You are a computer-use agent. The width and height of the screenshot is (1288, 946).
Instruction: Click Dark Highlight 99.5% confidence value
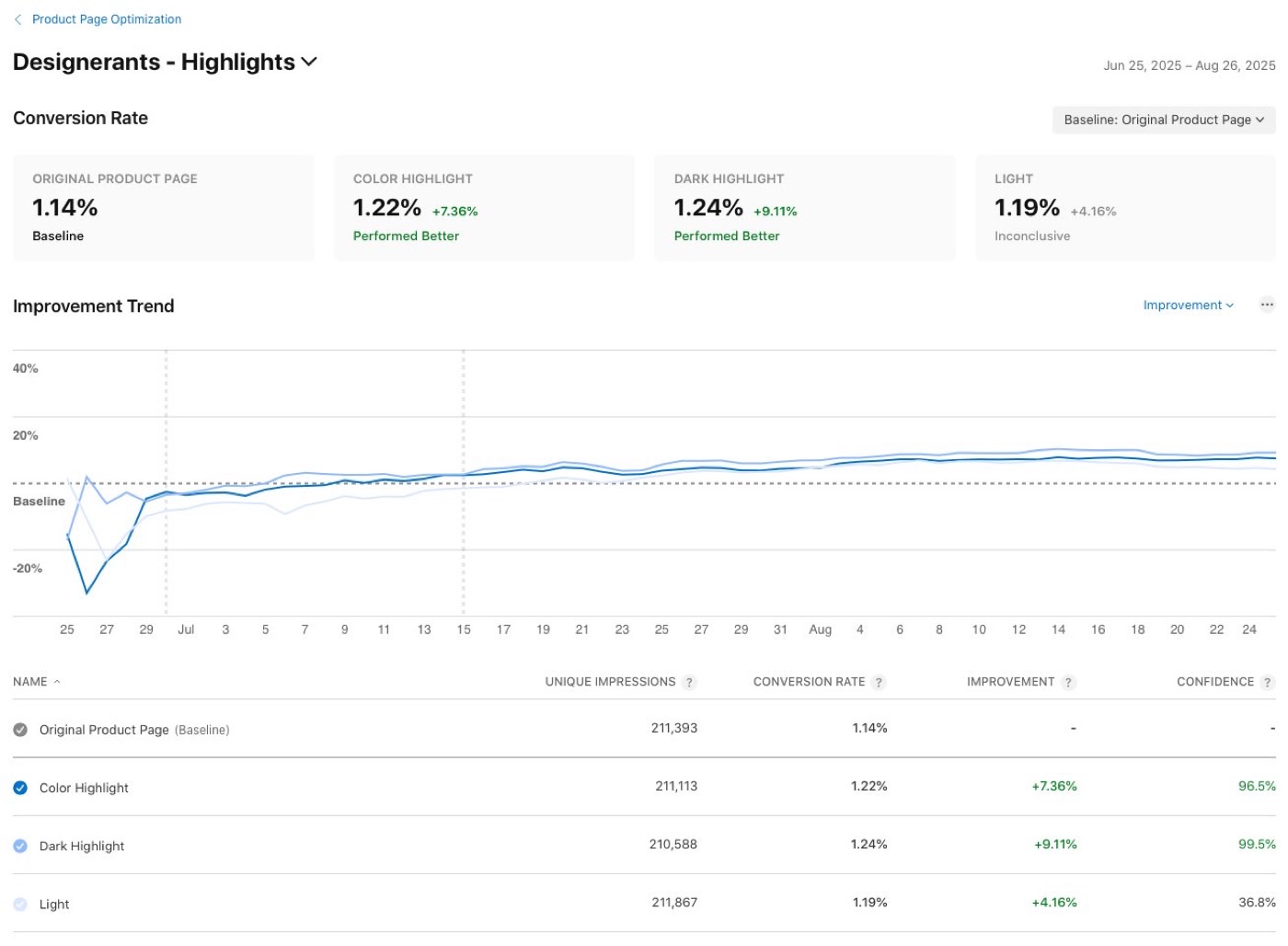tap(1257, 844)
